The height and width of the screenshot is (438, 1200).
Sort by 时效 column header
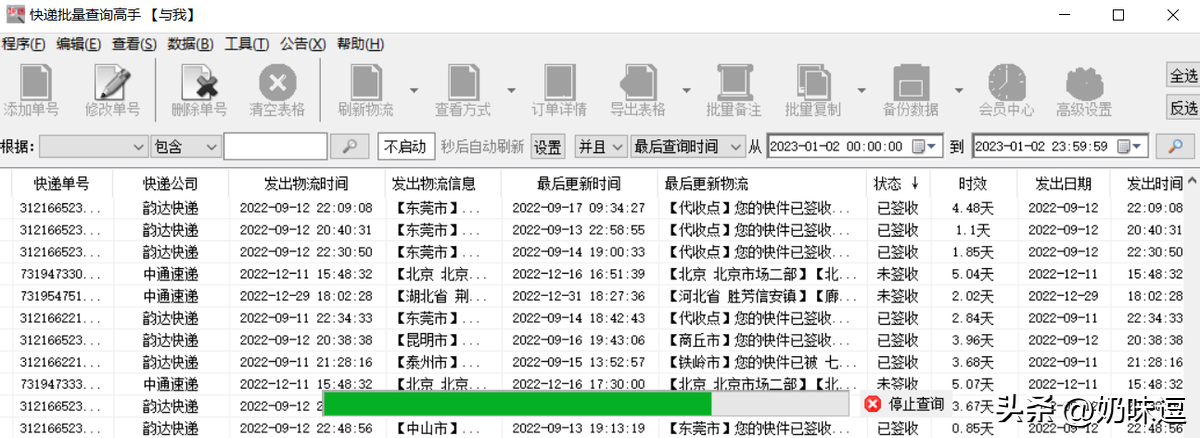(x=973, y=184)
